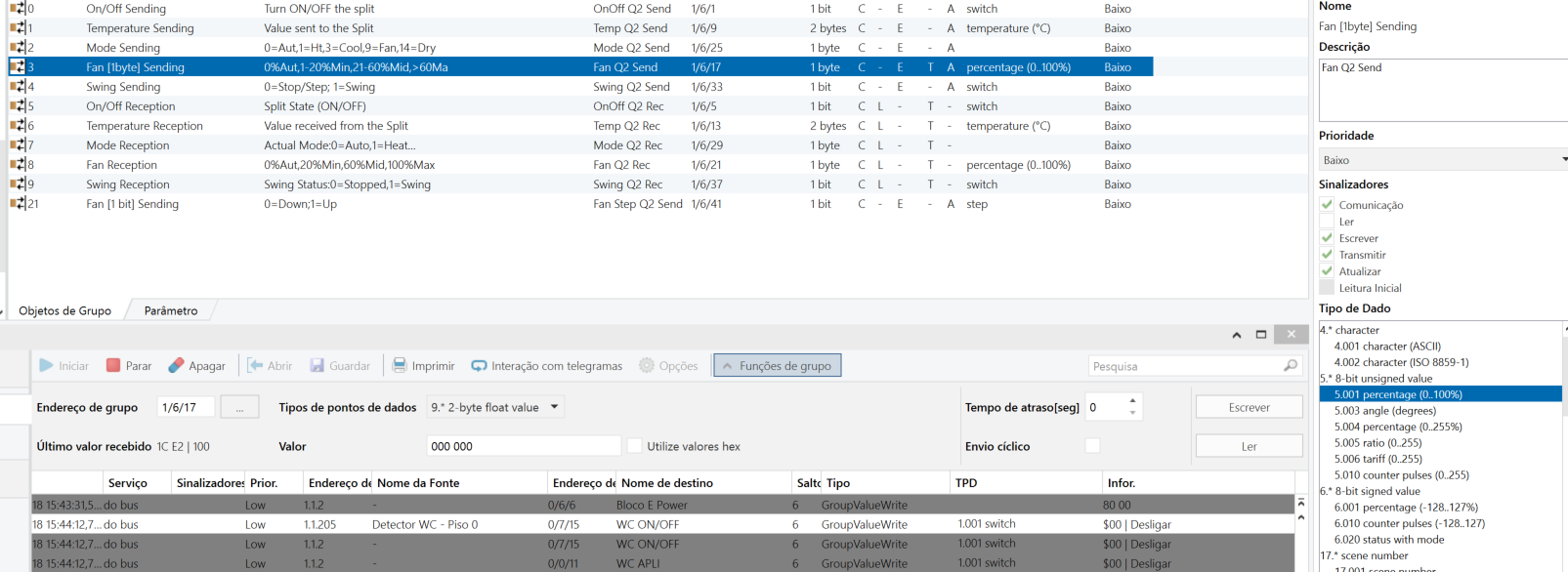Image resolution: width=1568 pixels, height=572 pixels.
Task: Select group object icon for Swing Sending
Action: (x=18, y=87)
